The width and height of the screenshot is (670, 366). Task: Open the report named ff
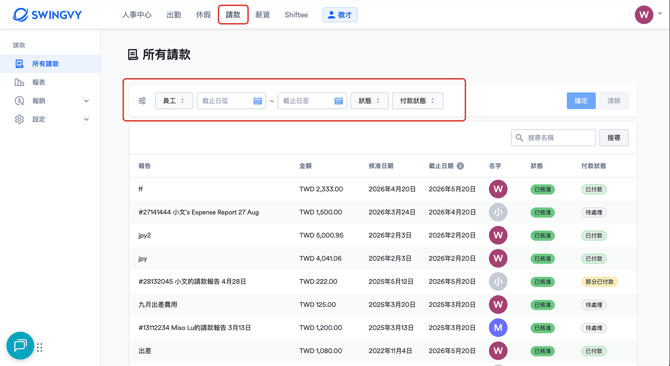141,189
